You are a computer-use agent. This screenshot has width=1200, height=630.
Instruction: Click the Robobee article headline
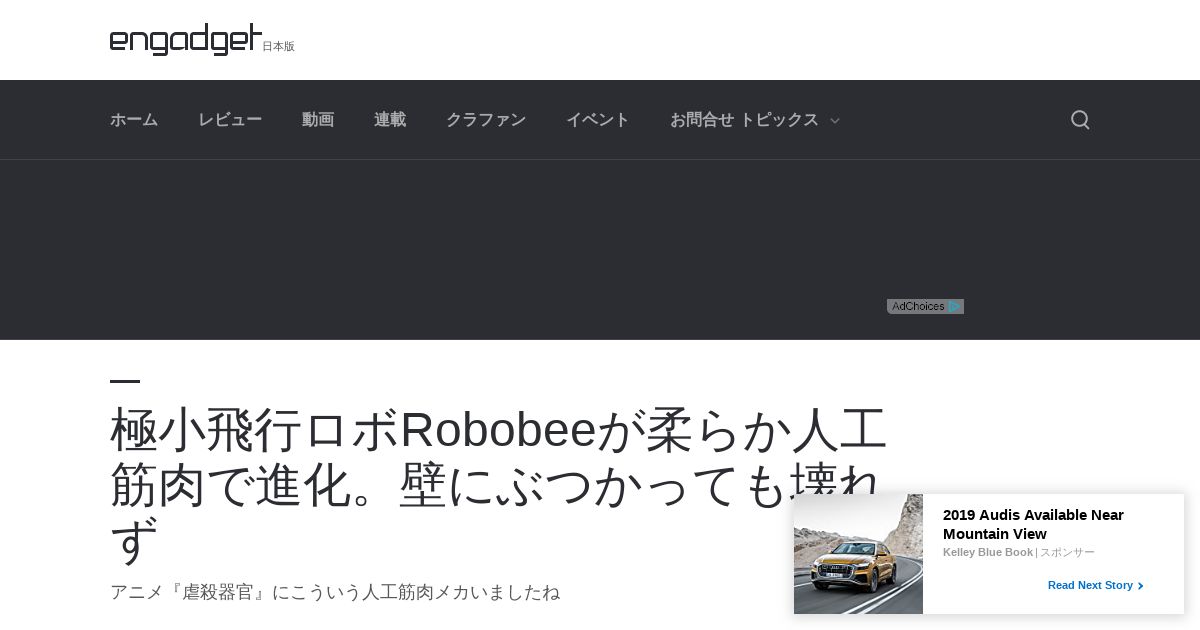[499, 484]
